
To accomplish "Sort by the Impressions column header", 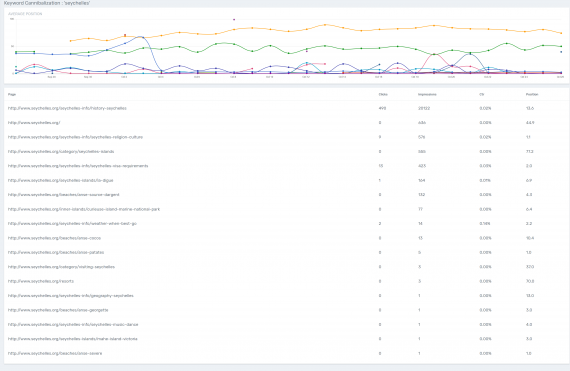I will [427, 94].
